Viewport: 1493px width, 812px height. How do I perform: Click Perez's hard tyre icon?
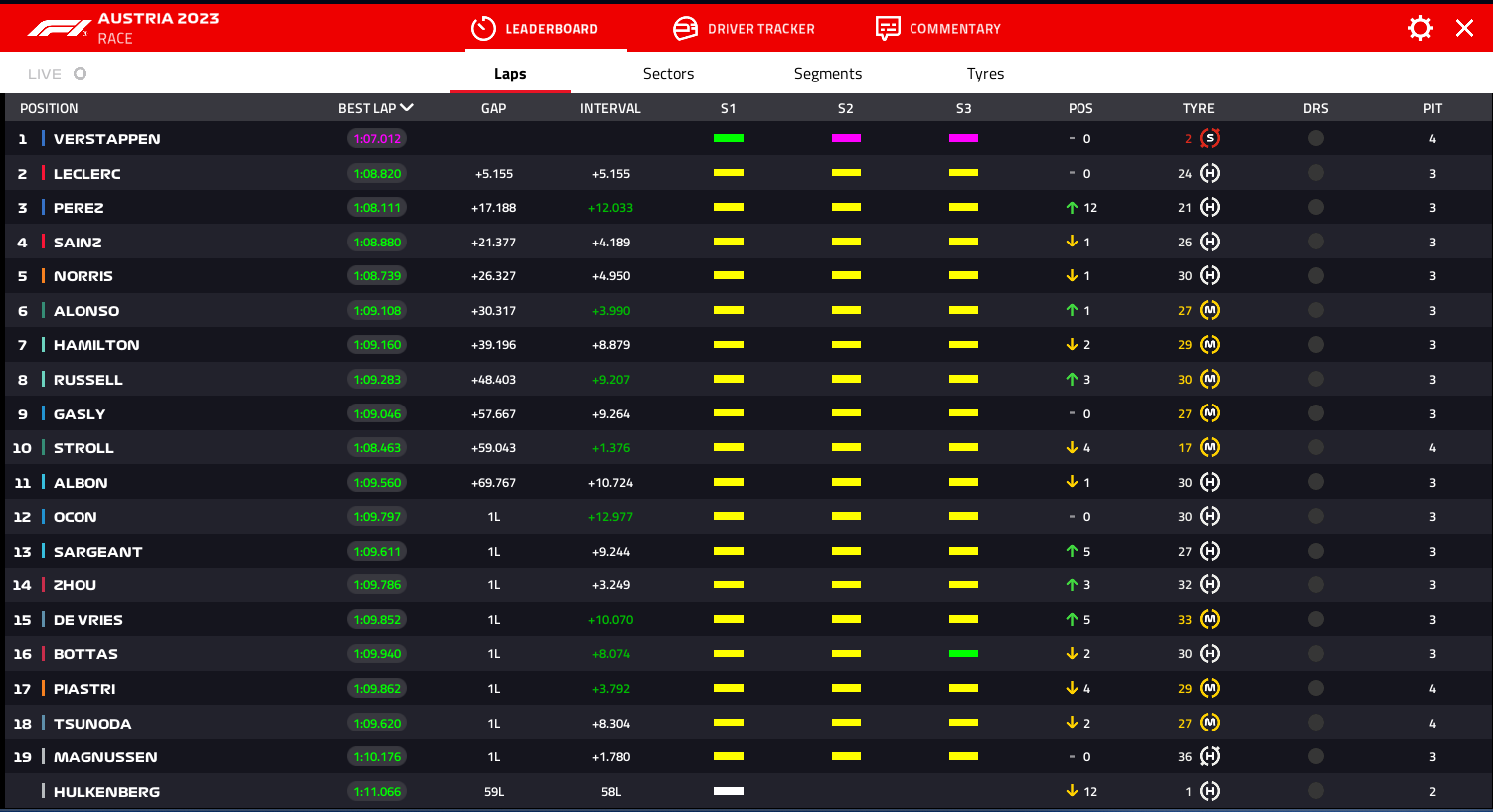pyautogui.click(x=1210, y=207)
